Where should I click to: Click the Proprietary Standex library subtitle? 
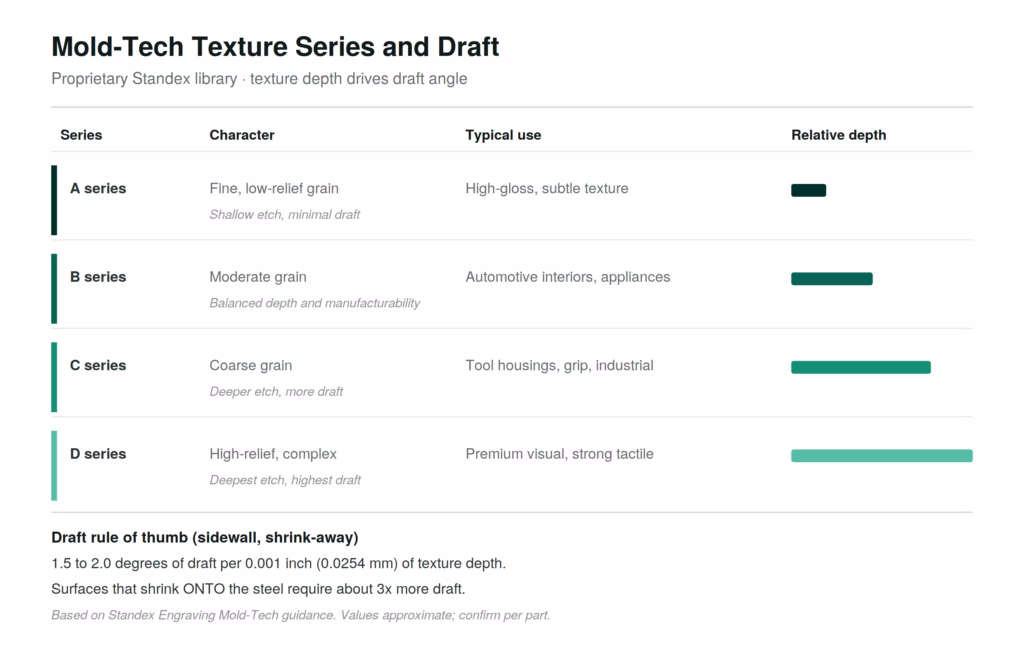[x=259, y=79]
